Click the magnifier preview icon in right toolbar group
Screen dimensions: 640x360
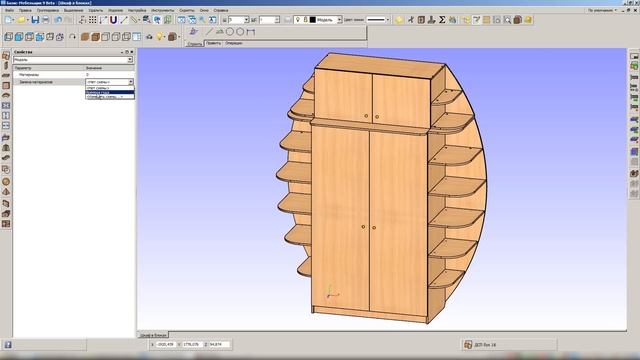pos(507,20)
